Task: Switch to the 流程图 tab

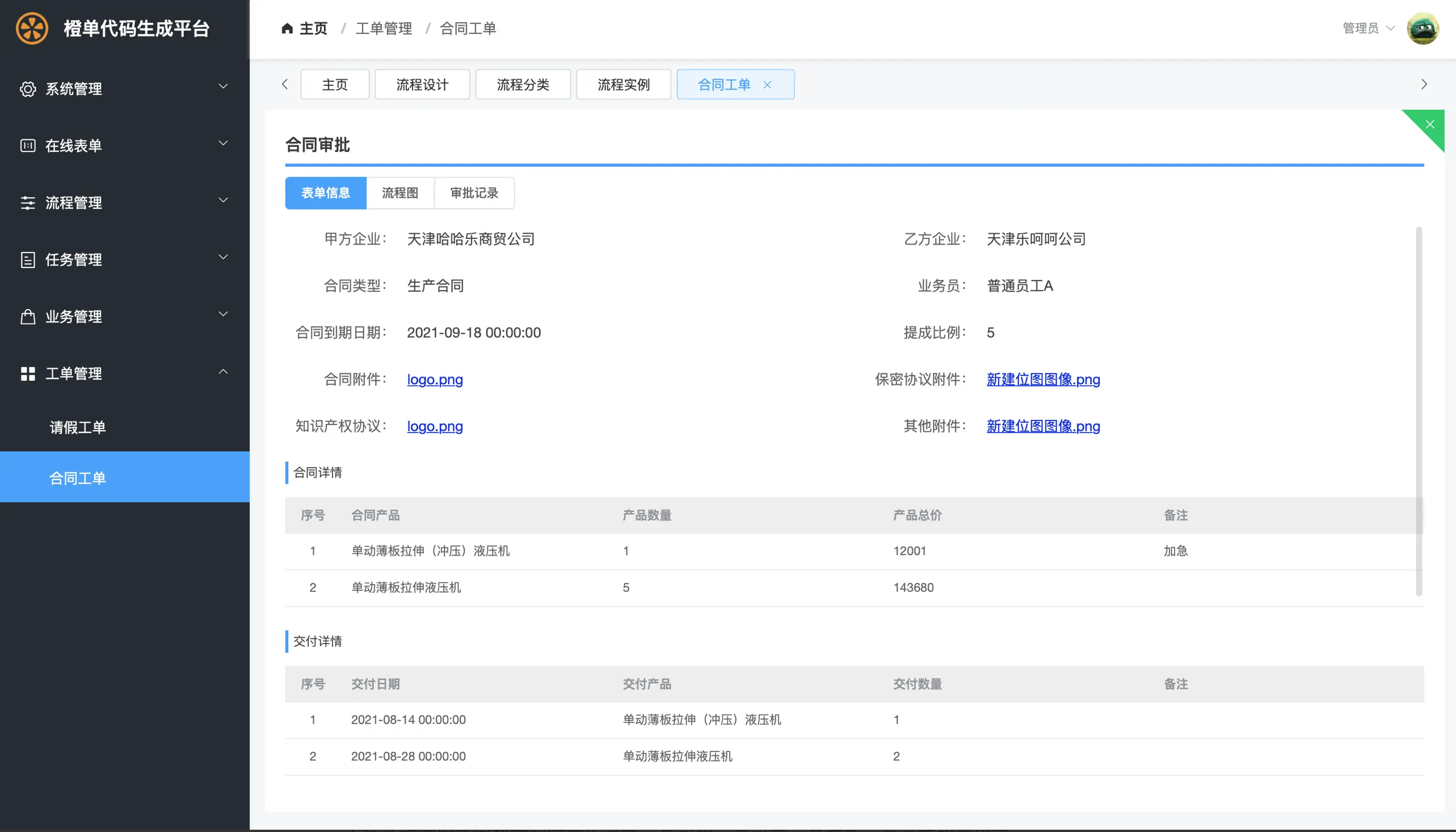Action: click(x=400, y=193)
